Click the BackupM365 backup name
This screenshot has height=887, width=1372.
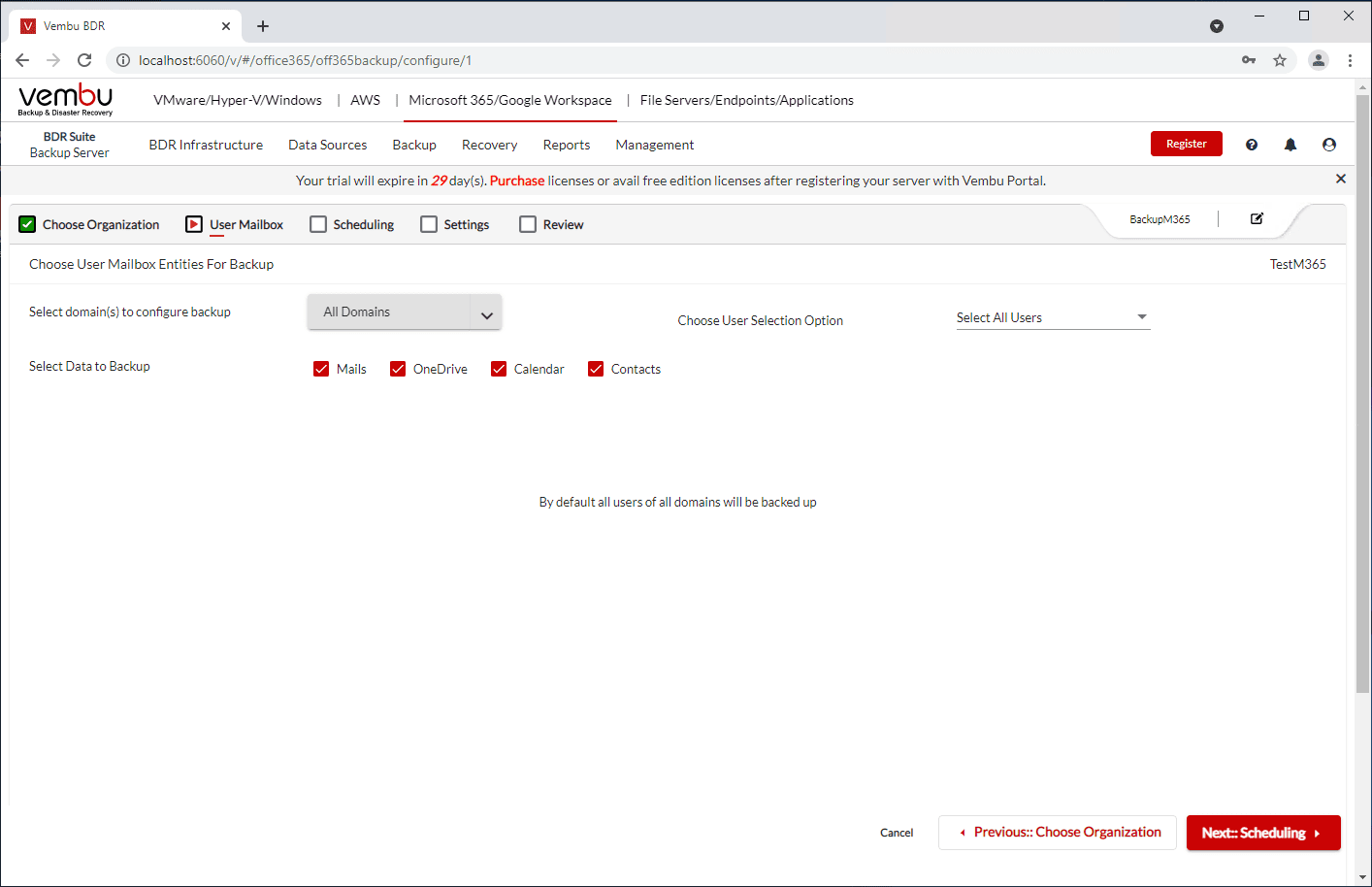tap(1160, 219)
